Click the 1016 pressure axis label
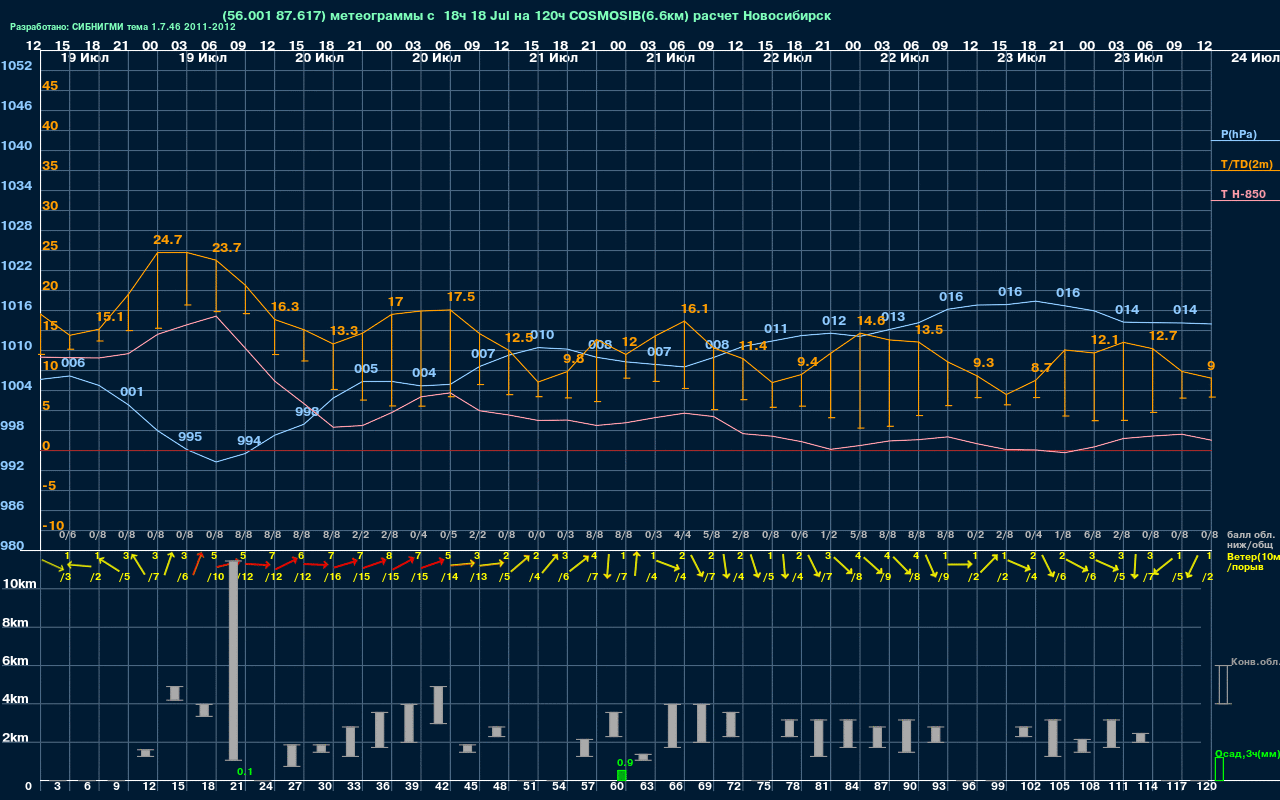 click(16, 306)
